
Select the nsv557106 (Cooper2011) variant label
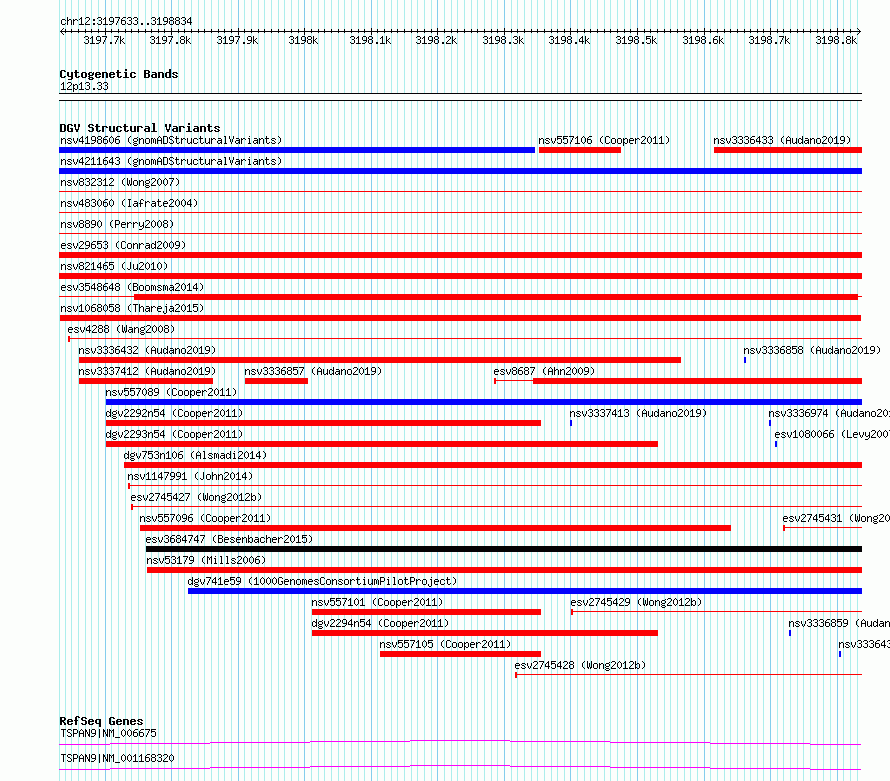pos(604,140)
